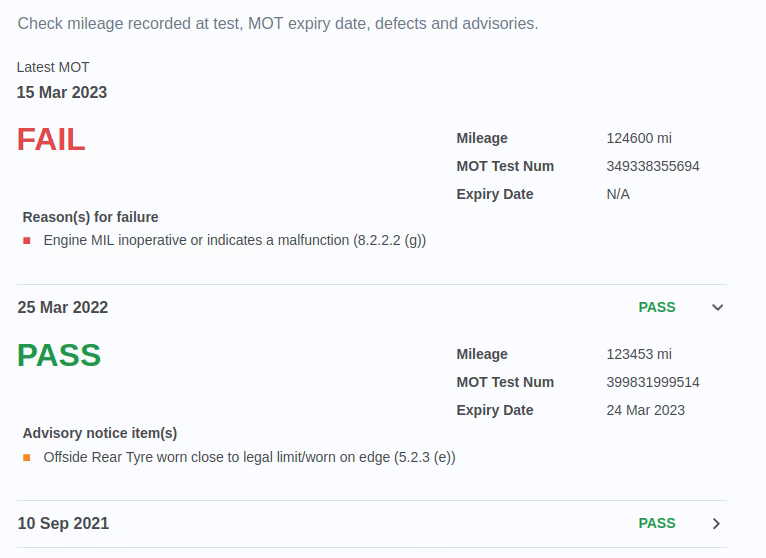
Task: Click the 25 Mar 2022 date header
Action: point(63,308)
